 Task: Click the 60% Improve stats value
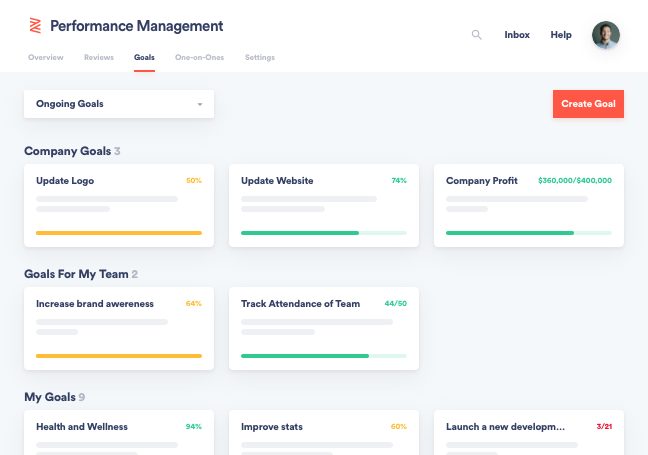coord(399,426)
